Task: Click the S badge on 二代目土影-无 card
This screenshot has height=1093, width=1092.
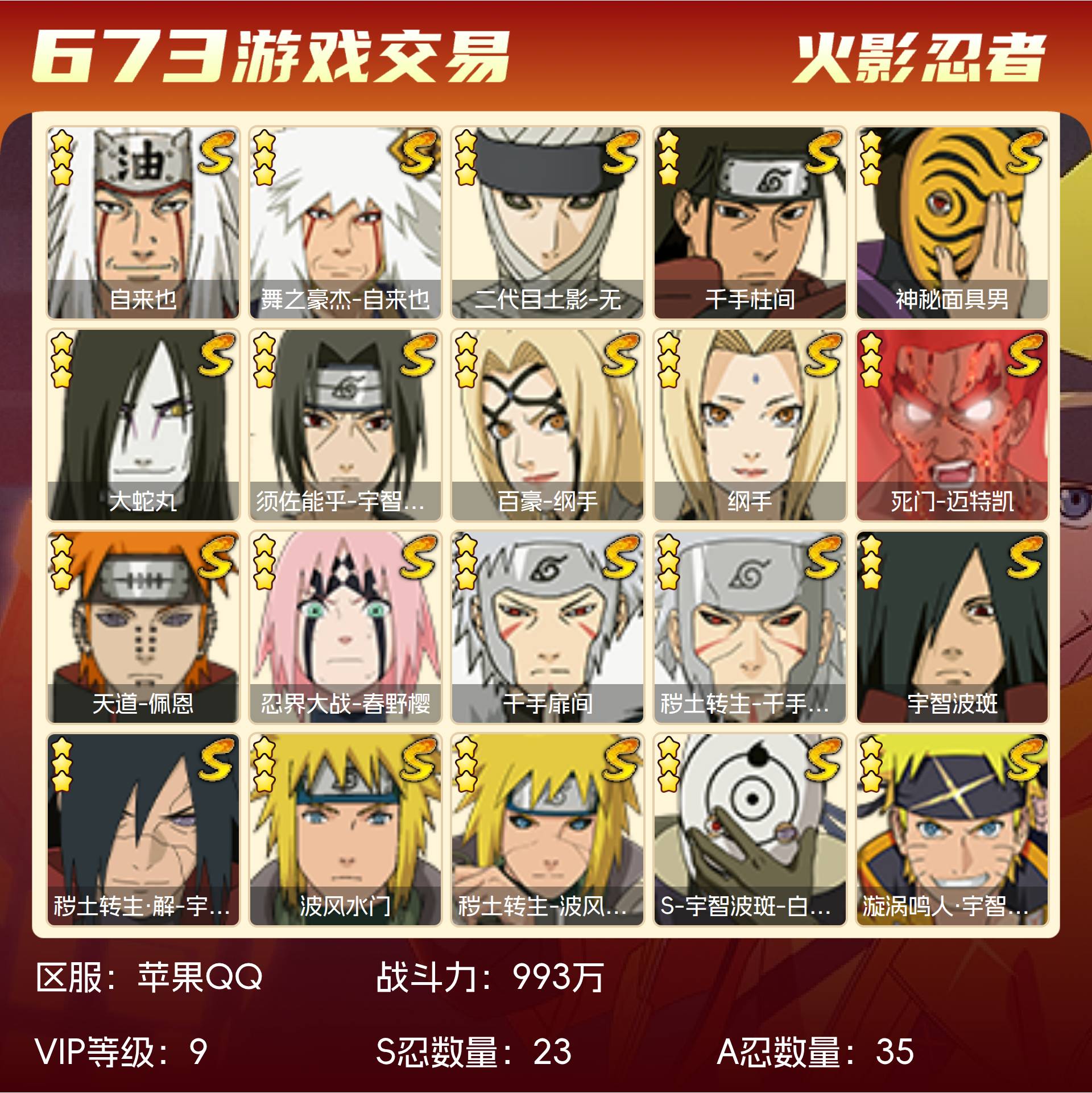Action: click(x=622, y=152)
